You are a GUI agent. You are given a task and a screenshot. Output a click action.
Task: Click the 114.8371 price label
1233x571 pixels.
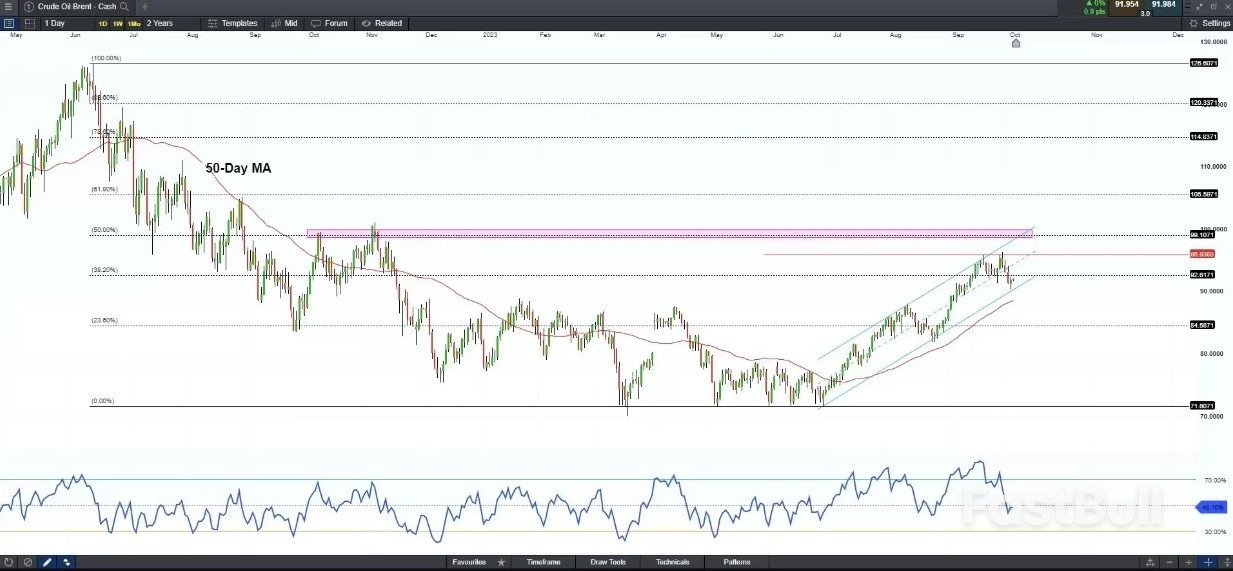(1203, 137)
